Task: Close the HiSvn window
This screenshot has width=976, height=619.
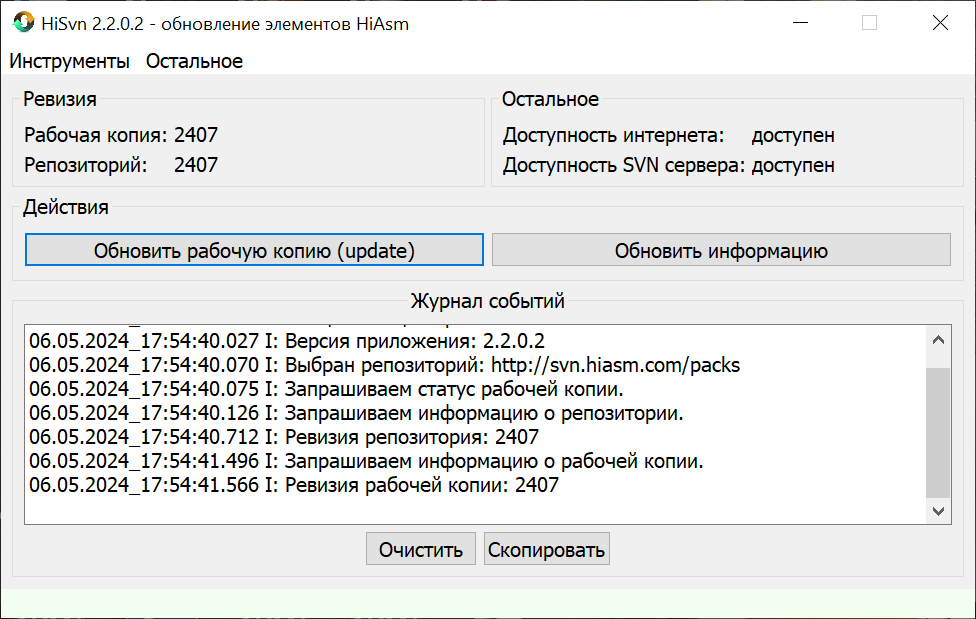Action: click(940, 23)
